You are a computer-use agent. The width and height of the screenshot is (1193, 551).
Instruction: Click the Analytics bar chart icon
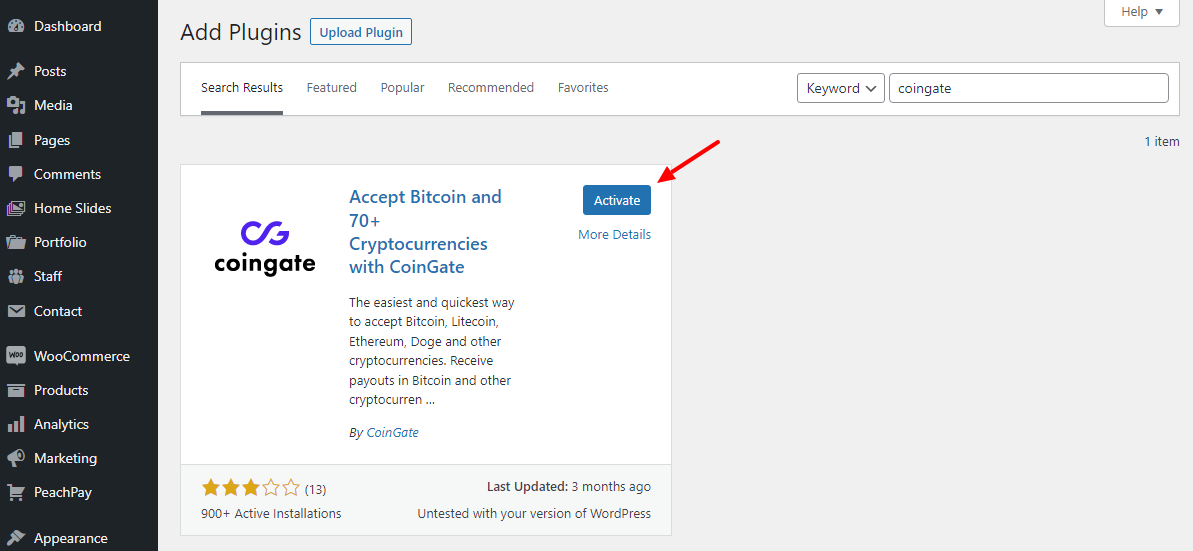tap(16, 424)
